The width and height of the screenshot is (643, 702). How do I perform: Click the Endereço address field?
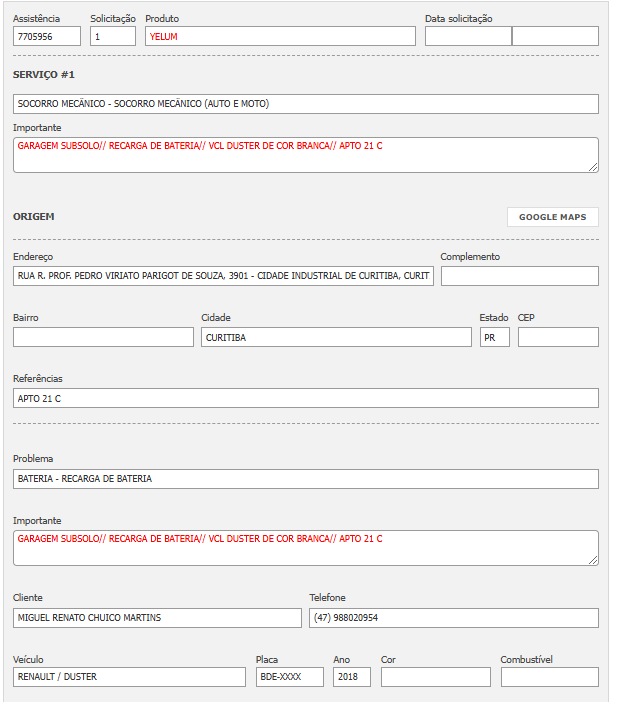[x=223, y=276]
